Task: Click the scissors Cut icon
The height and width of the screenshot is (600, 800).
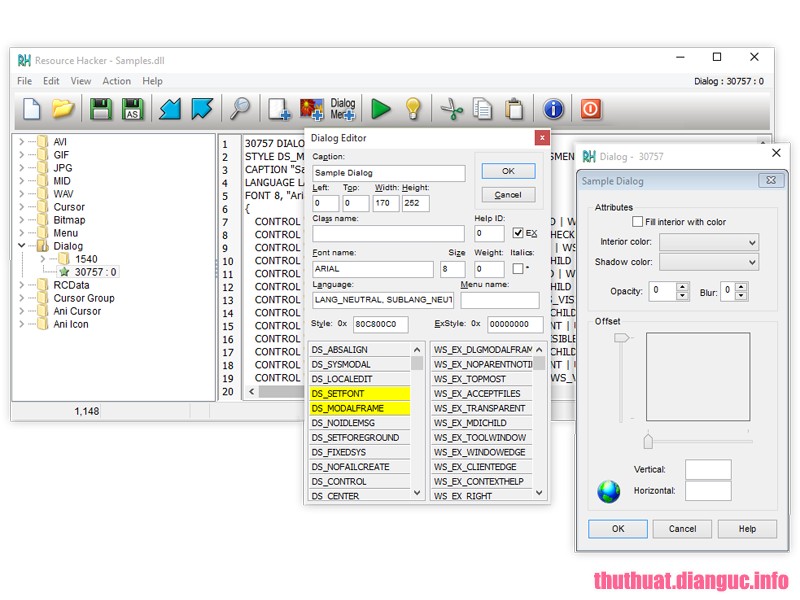Action: pos(451,109)
